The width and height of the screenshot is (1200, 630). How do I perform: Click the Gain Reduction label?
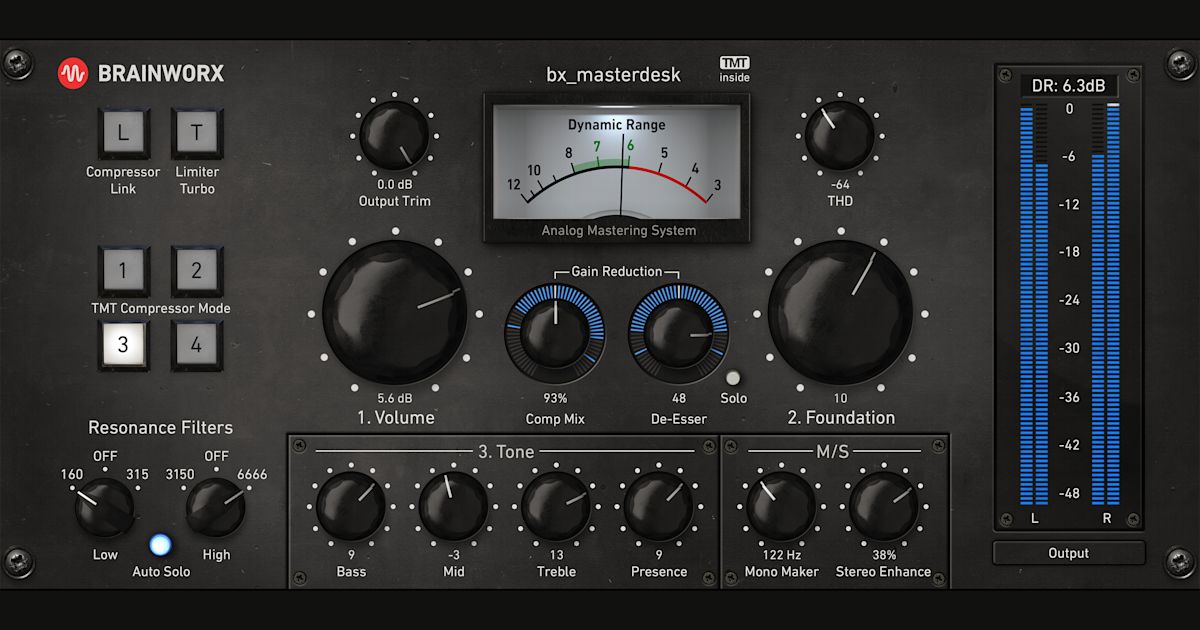point(617,271)
